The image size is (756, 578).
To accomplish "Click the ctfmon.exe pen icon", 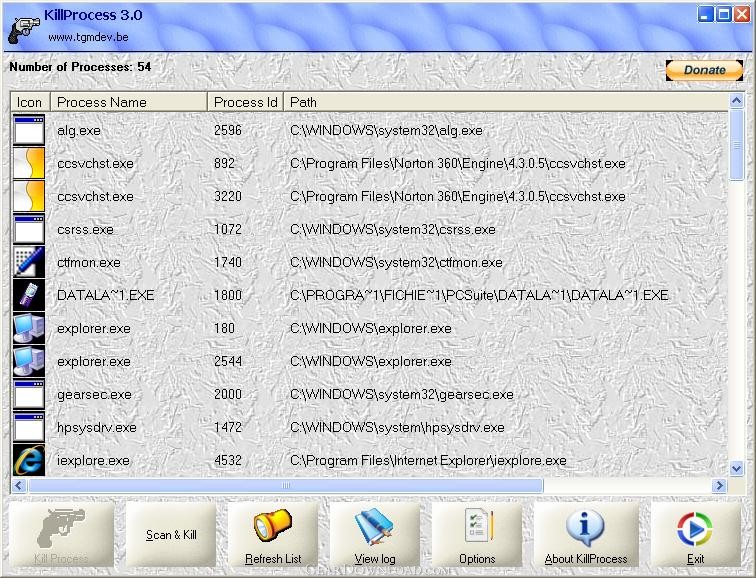I will (x=29, y=262).
